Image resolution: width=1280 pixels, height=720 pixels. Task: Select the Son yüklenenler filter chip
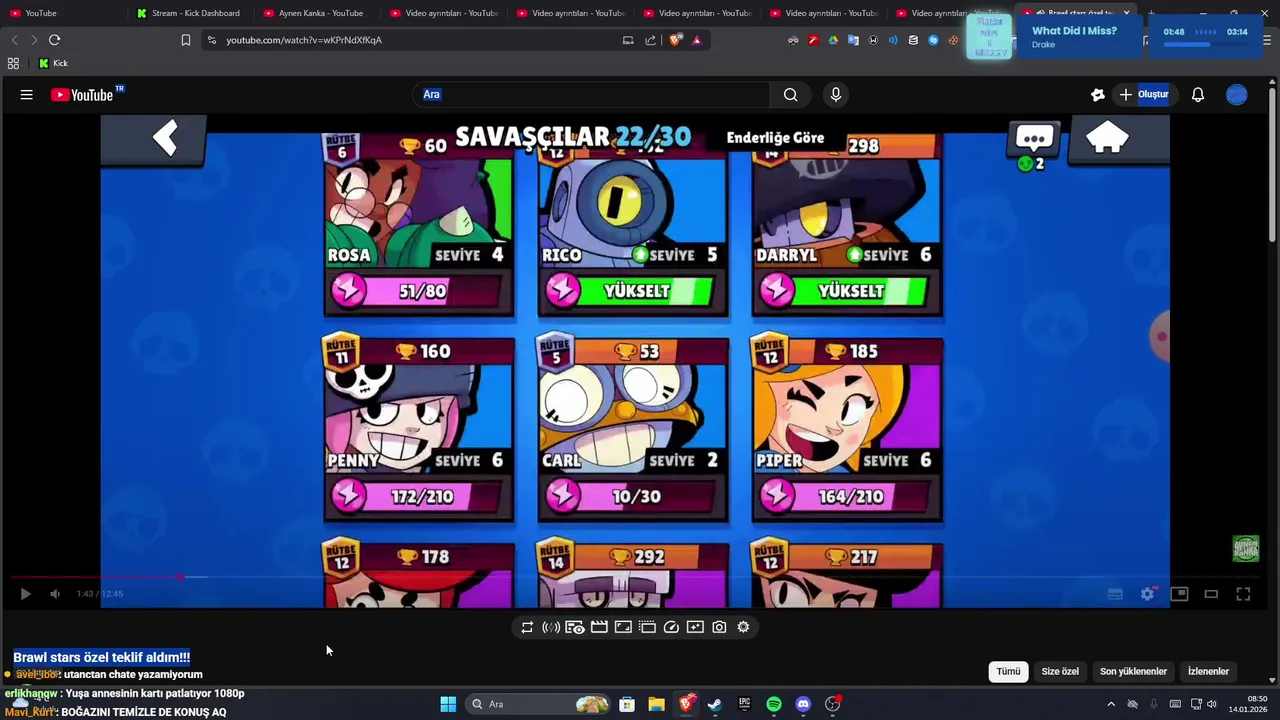(x=1133, y=671)
